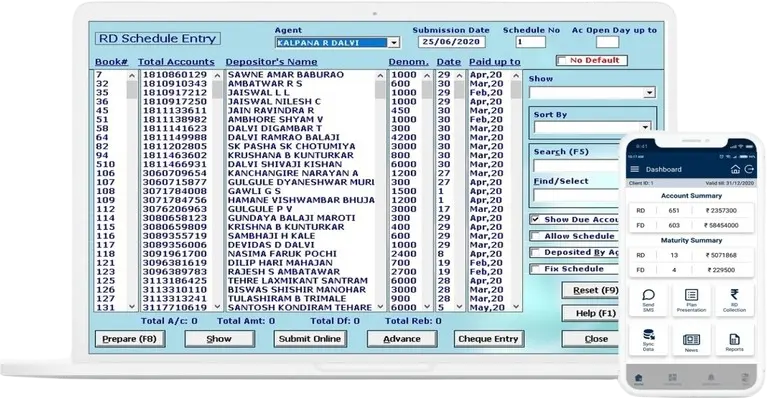This screenshot has height=398, width=768.
Task: Open RD Collection rupee tile on phone
Action: pos(734,300)
